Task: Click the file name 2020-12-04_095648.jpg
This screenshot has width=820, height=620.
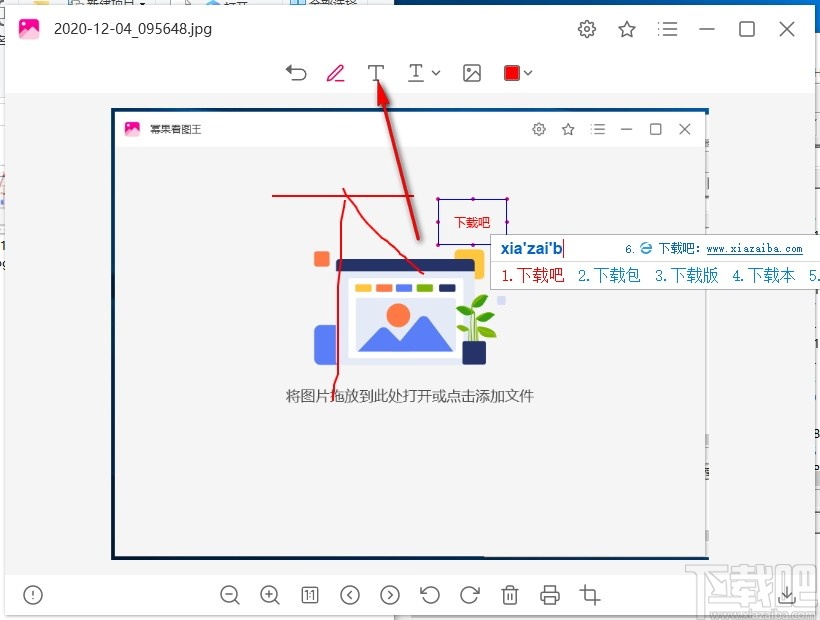Action: point(133,29)
